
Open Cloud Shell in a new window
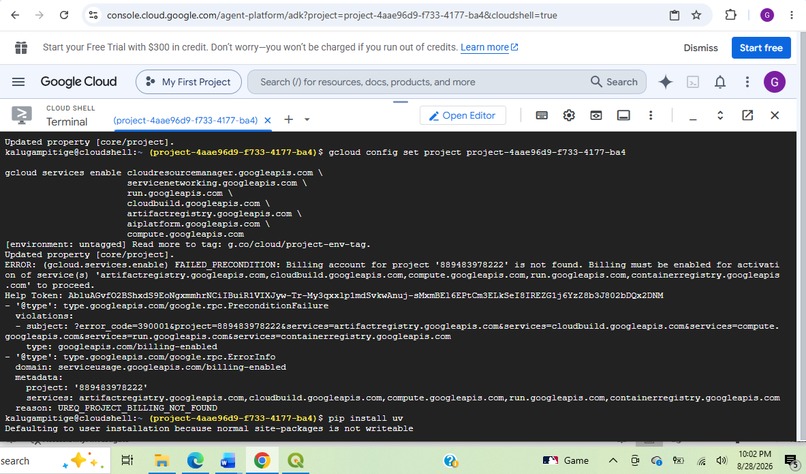tap(747, 115)
